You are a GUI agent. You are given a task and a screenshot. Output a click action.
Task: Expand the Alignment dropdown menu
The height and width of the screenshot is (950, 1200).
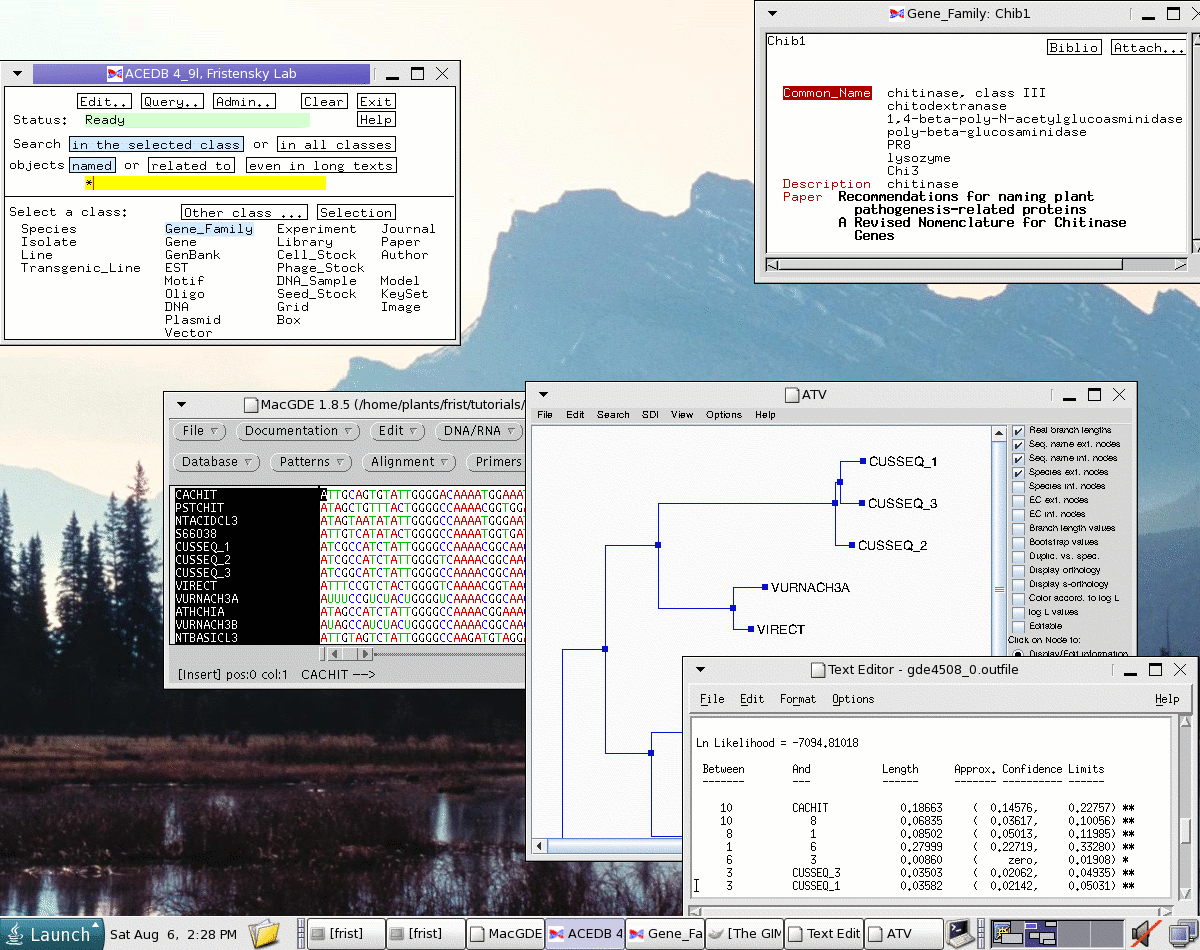coord(409,462)
